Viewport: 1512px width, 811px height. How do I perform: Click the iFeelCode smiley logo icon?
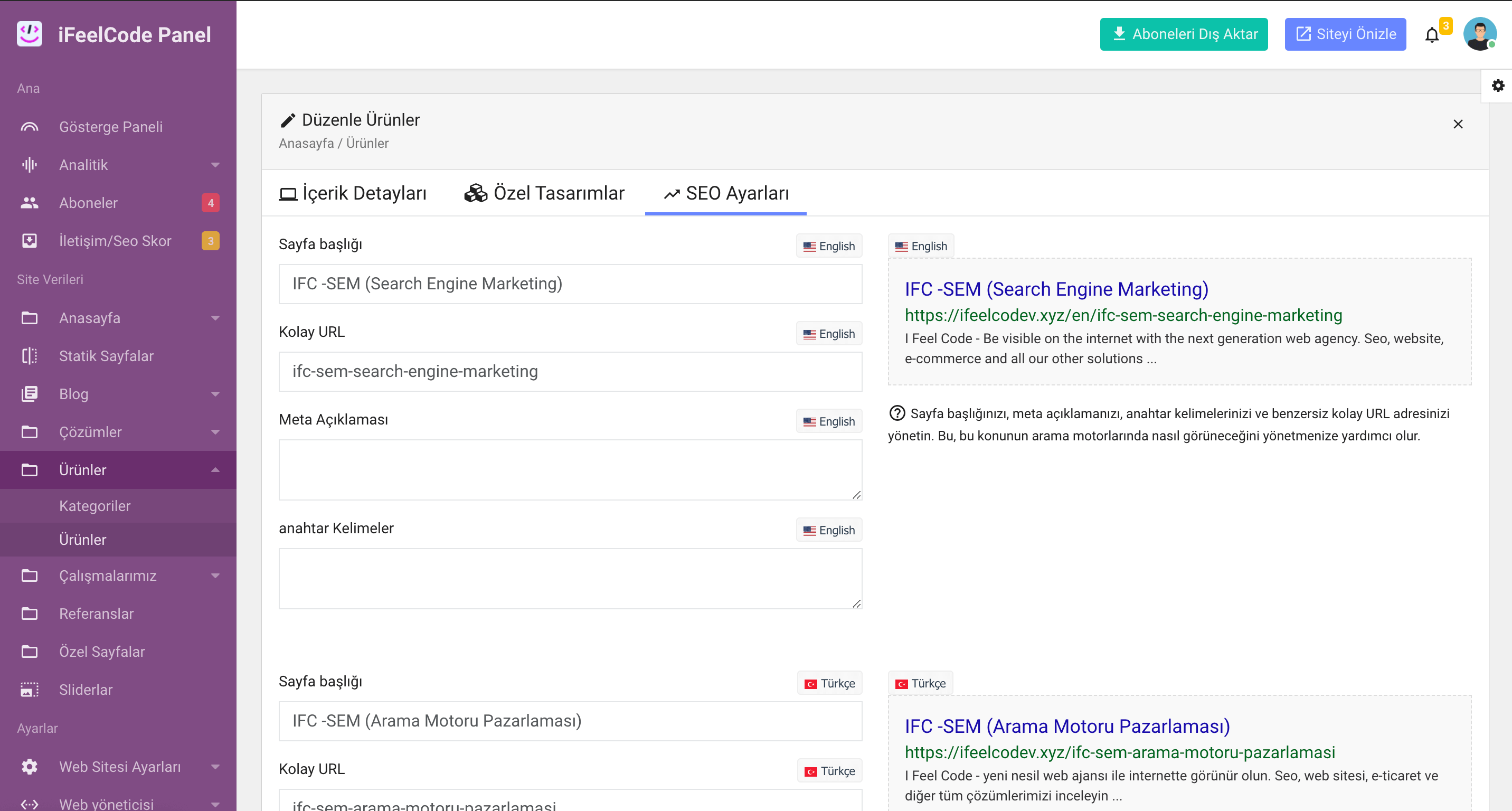(30, 34)
